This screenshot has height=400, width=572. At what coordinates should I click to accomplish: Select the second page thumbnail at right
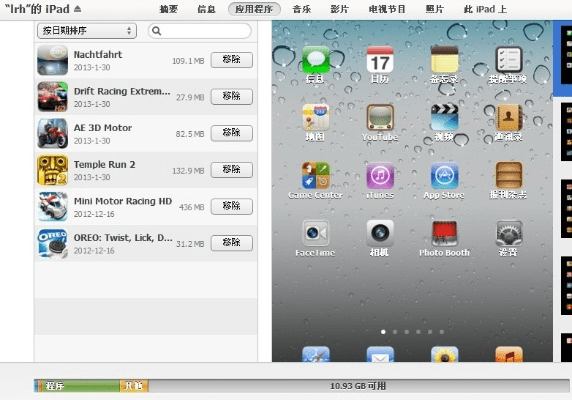point(567,132)
